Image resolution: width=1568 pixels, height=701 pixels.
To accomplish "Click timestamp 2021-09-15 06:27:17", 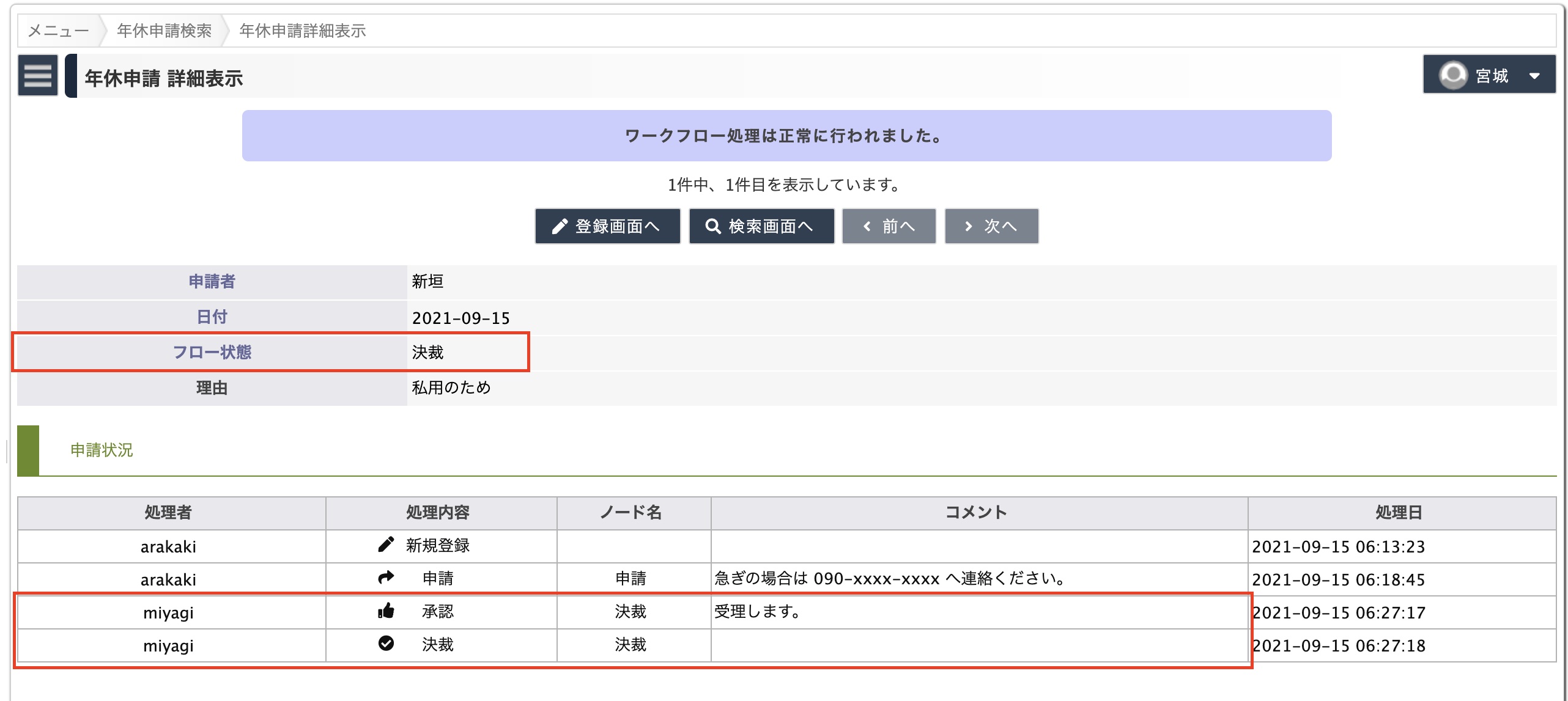I will point(1339,612).
